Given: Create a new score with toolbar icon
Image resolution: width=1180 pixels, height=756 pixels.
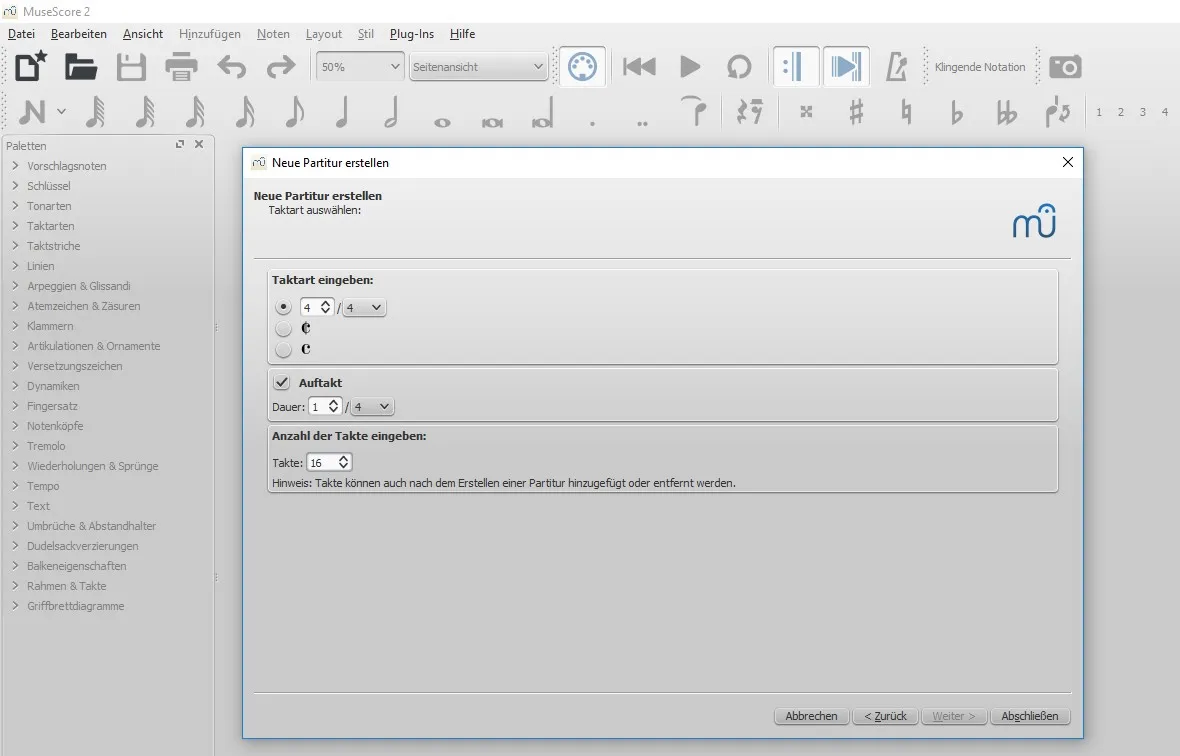Looking at the screenshot, I should (31, 67).
